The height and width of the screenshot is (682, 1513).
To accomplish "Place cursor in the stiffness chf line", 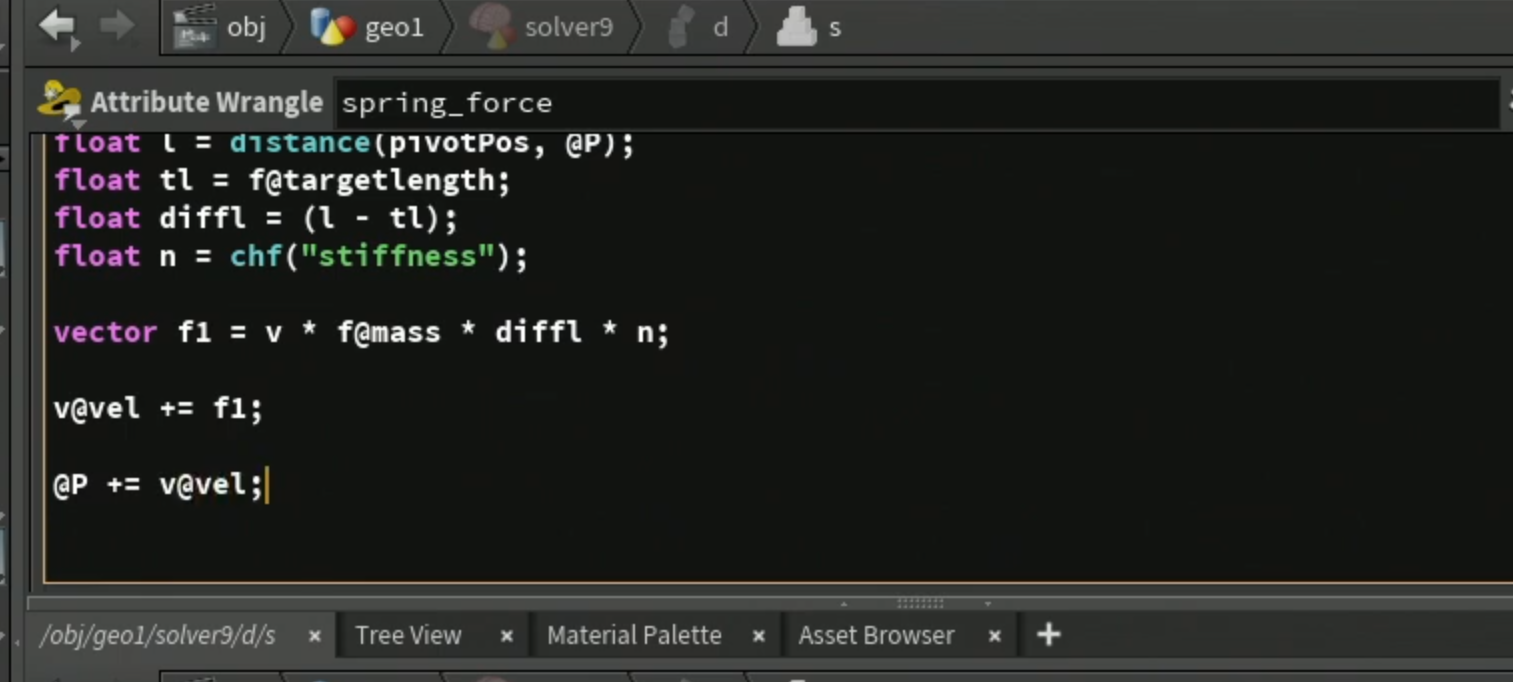I will [x=291, y=256].
